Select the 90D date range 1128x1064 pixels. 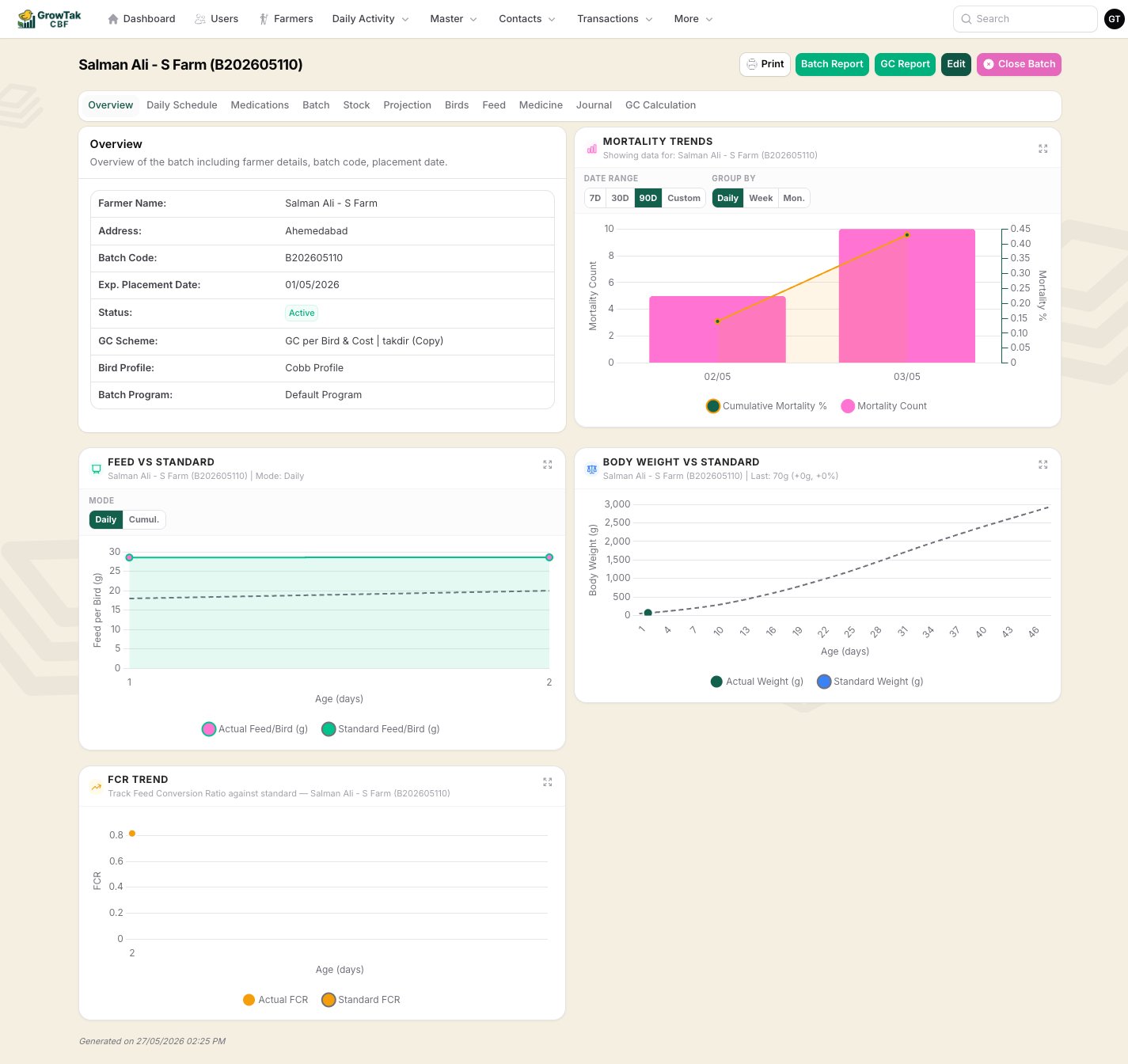tap(648, 198)
